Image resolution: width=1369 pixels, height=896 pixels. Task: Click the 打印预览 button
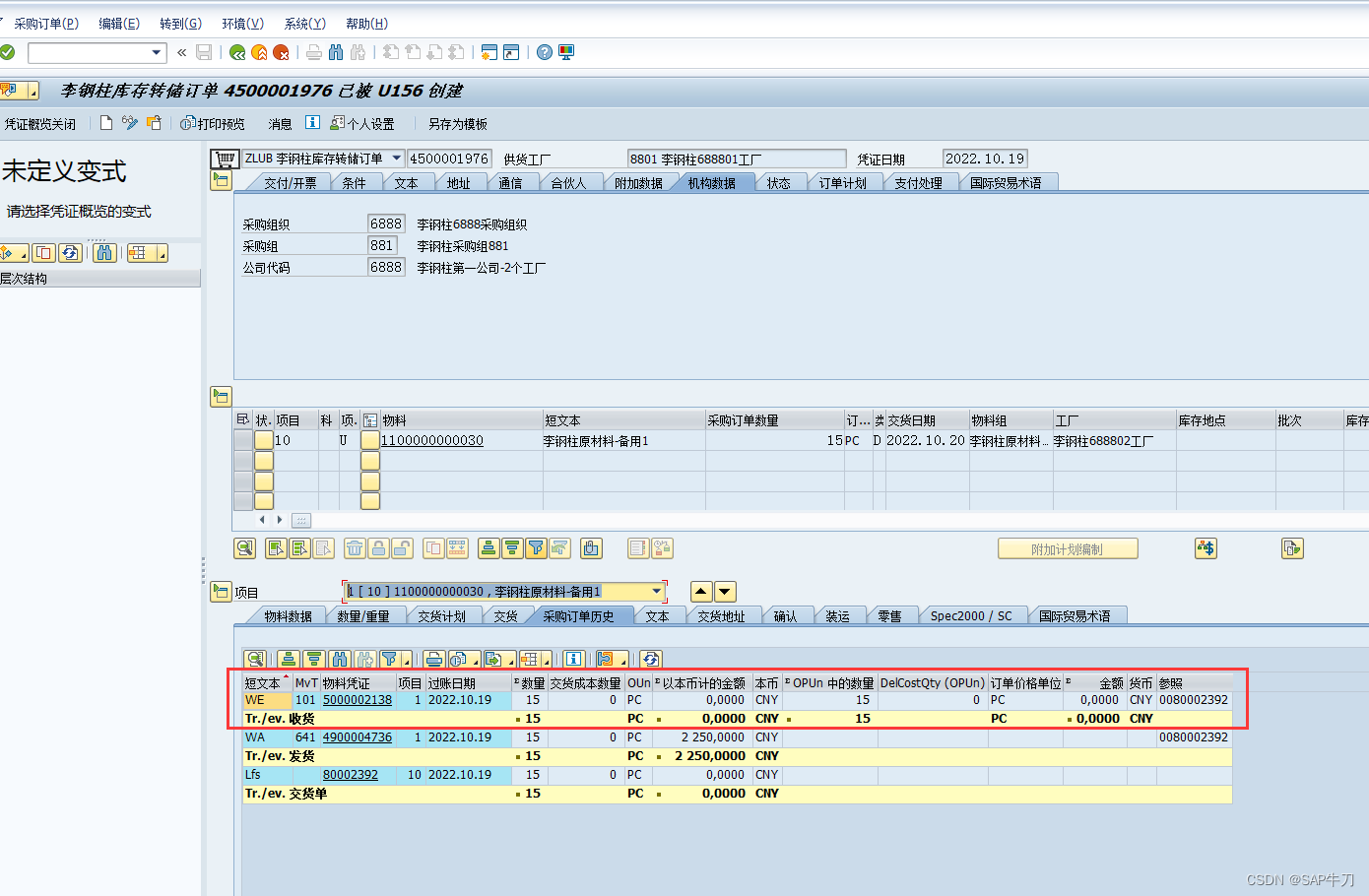click(213, 123)
